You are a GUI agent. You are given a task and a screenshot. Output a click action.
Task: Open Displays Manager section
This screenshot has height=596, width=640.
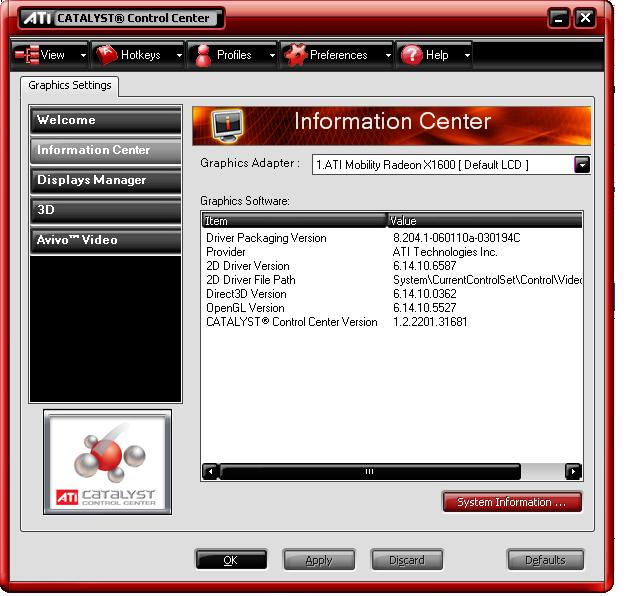tap(105, 180)
